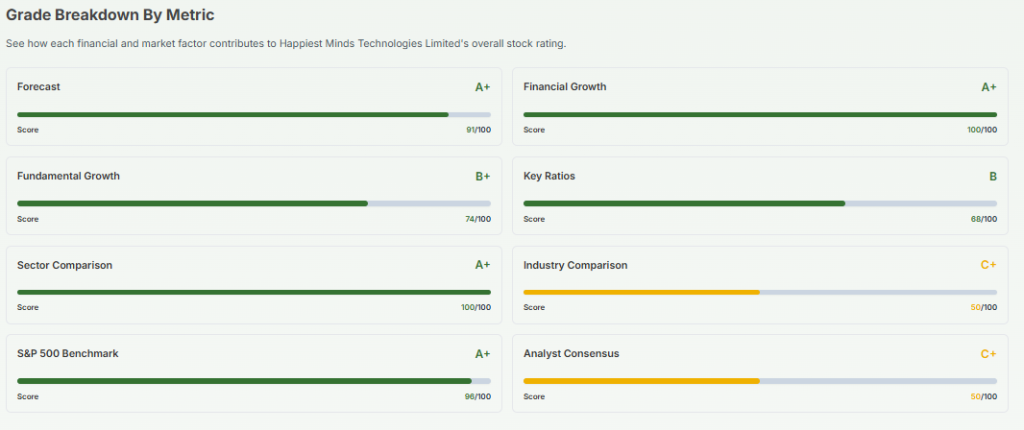1024x430 pixels.
Task: Click the Key Ratios score bar
Action: point(760,204)
